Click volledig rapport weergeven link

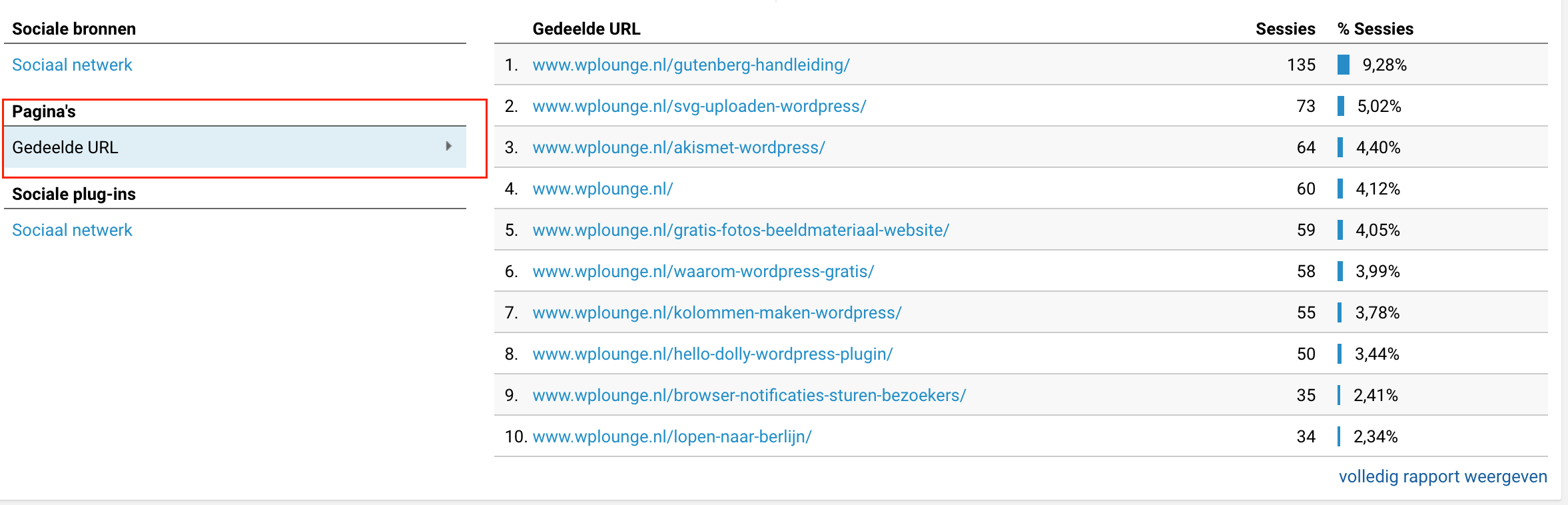[1443, 476]
